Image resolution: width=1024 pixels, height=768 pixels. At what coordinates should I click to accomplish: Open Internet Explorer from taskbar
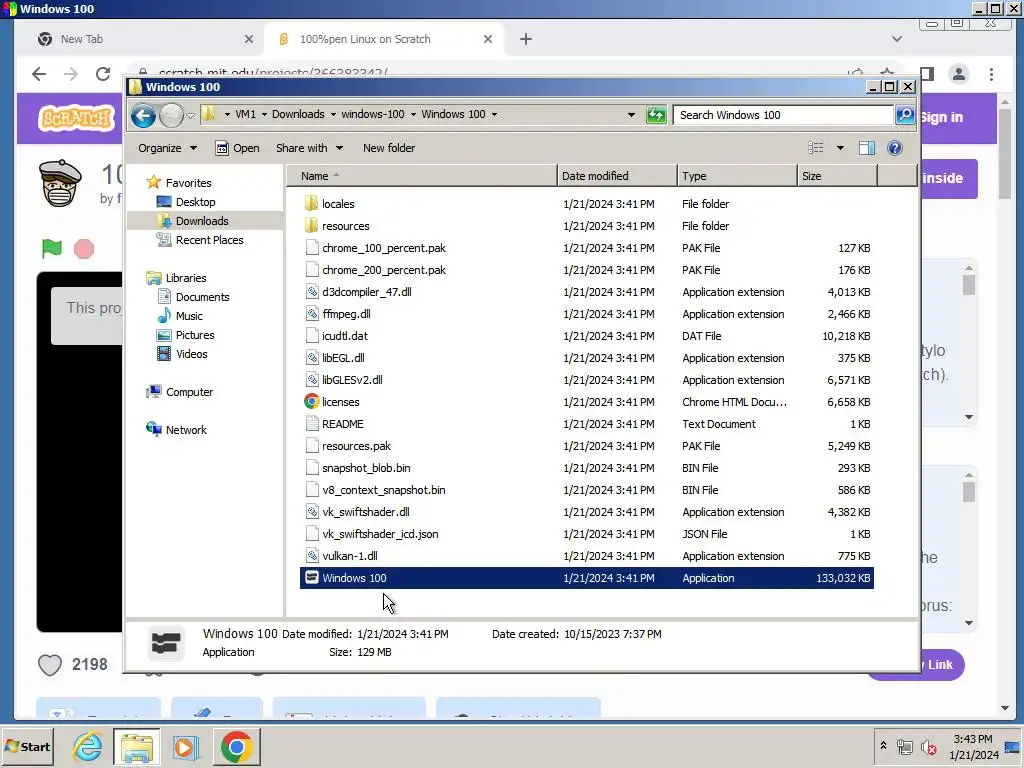88,747
